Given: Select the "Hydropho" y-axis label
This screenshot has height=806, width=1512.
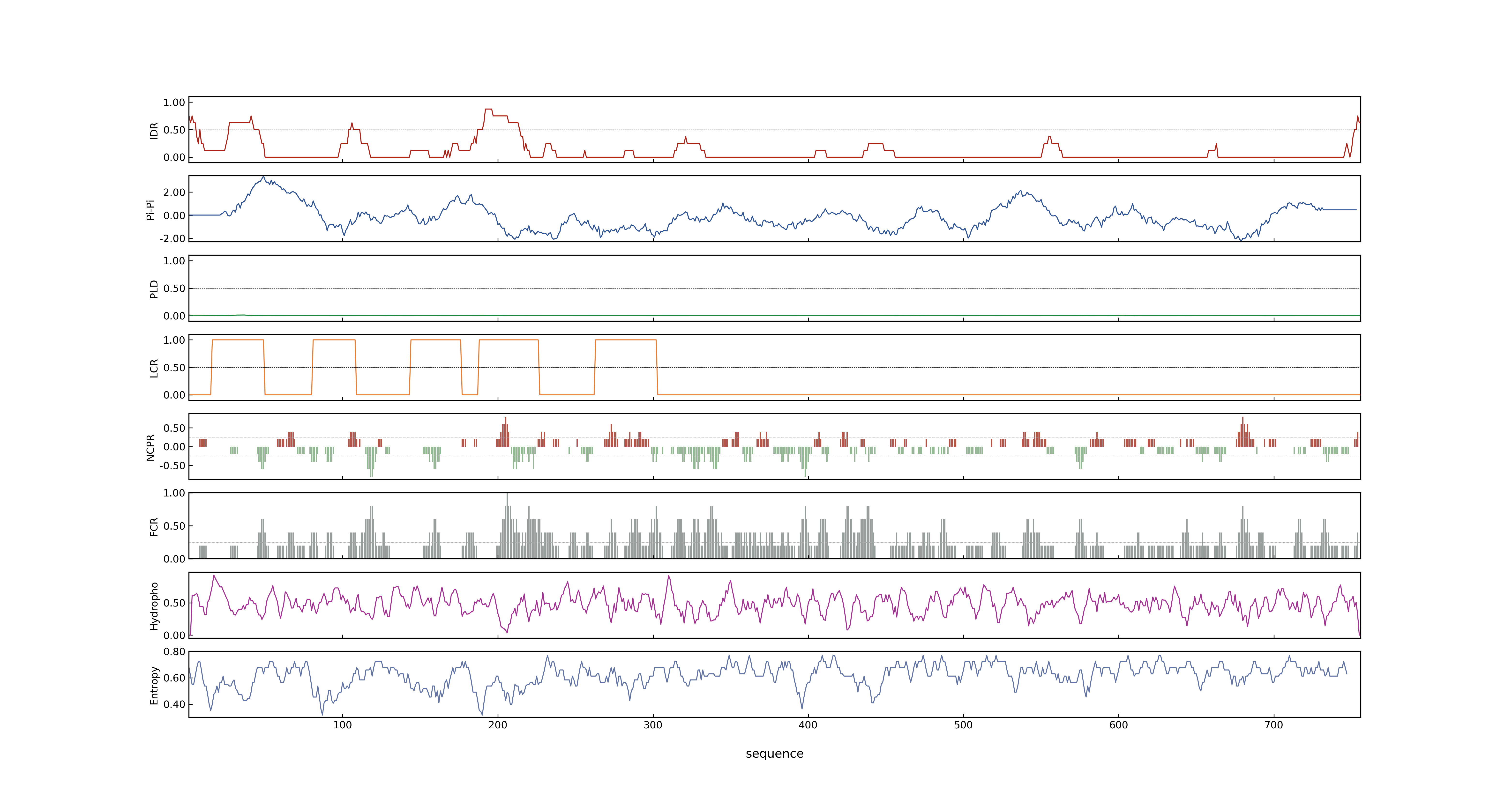Looking at the screenshot, I should [154, 606].
